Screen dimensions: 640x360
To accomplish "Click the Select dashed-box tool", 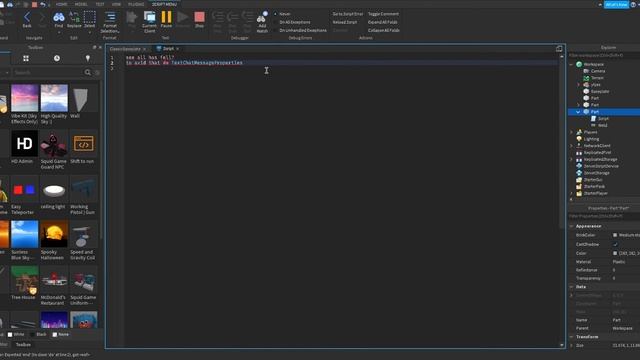I will pyautogui.click(x=89, y=17).
